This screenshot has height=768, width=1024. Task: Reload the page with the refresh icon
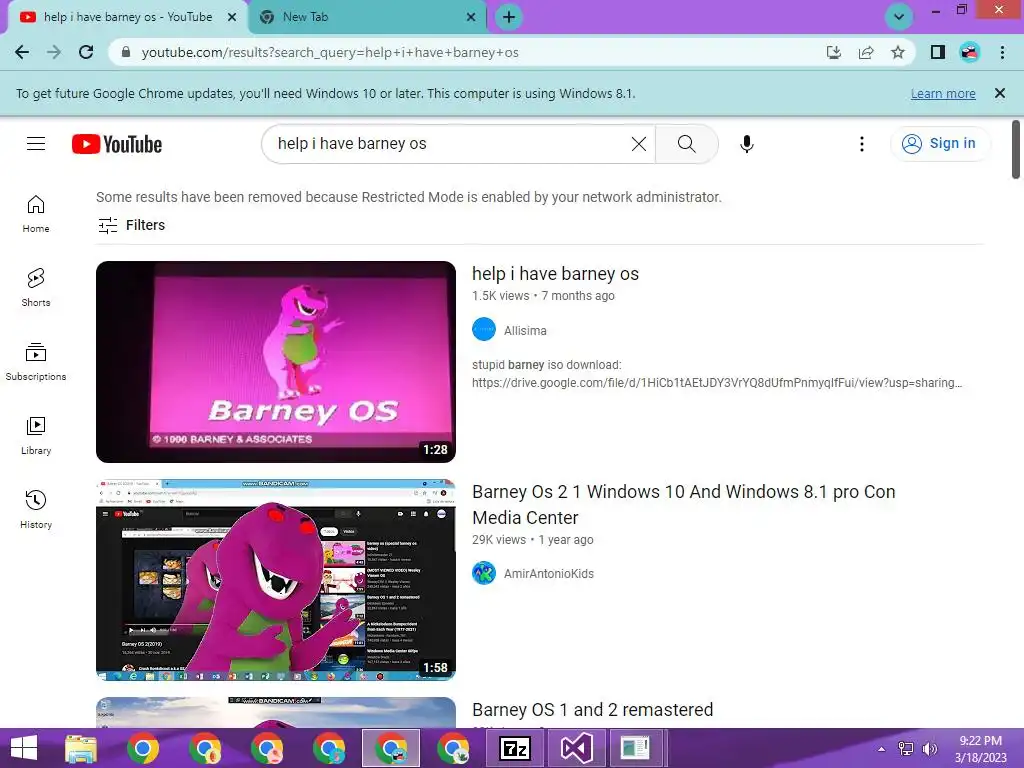tap(86, 52)
